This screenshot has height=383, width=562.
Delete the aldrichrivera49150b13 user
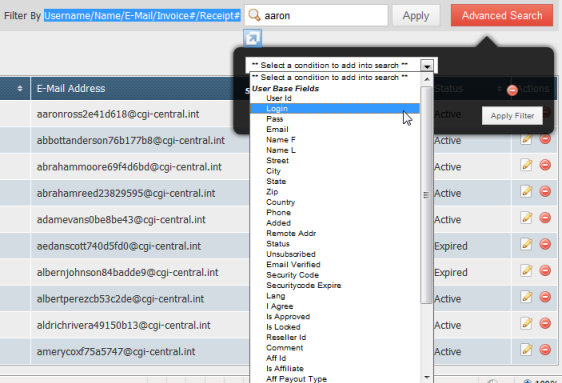coord(545,324)
